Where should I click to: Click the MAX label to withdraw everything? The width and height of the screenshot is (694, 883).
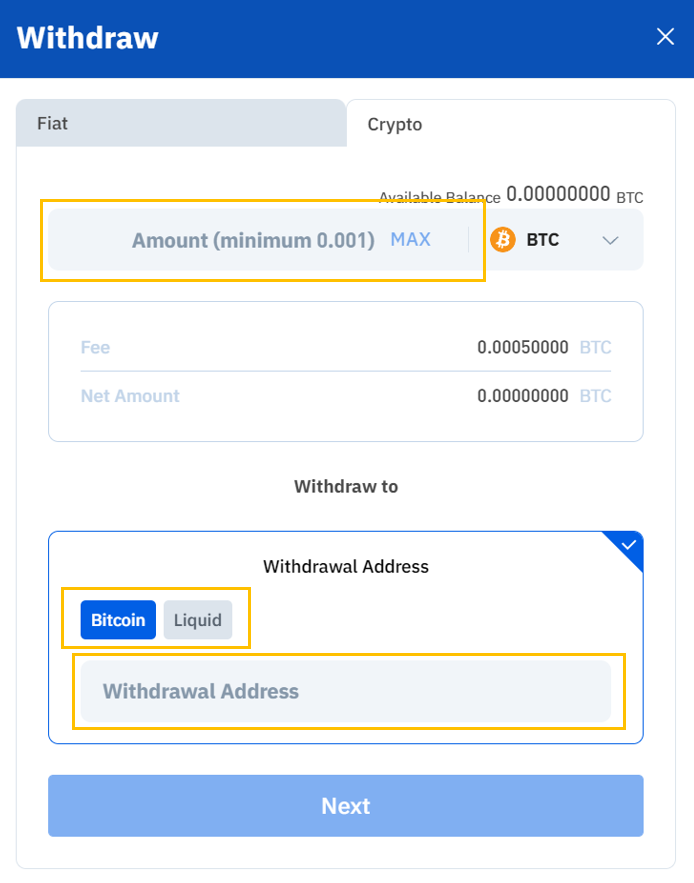(410, 239)
